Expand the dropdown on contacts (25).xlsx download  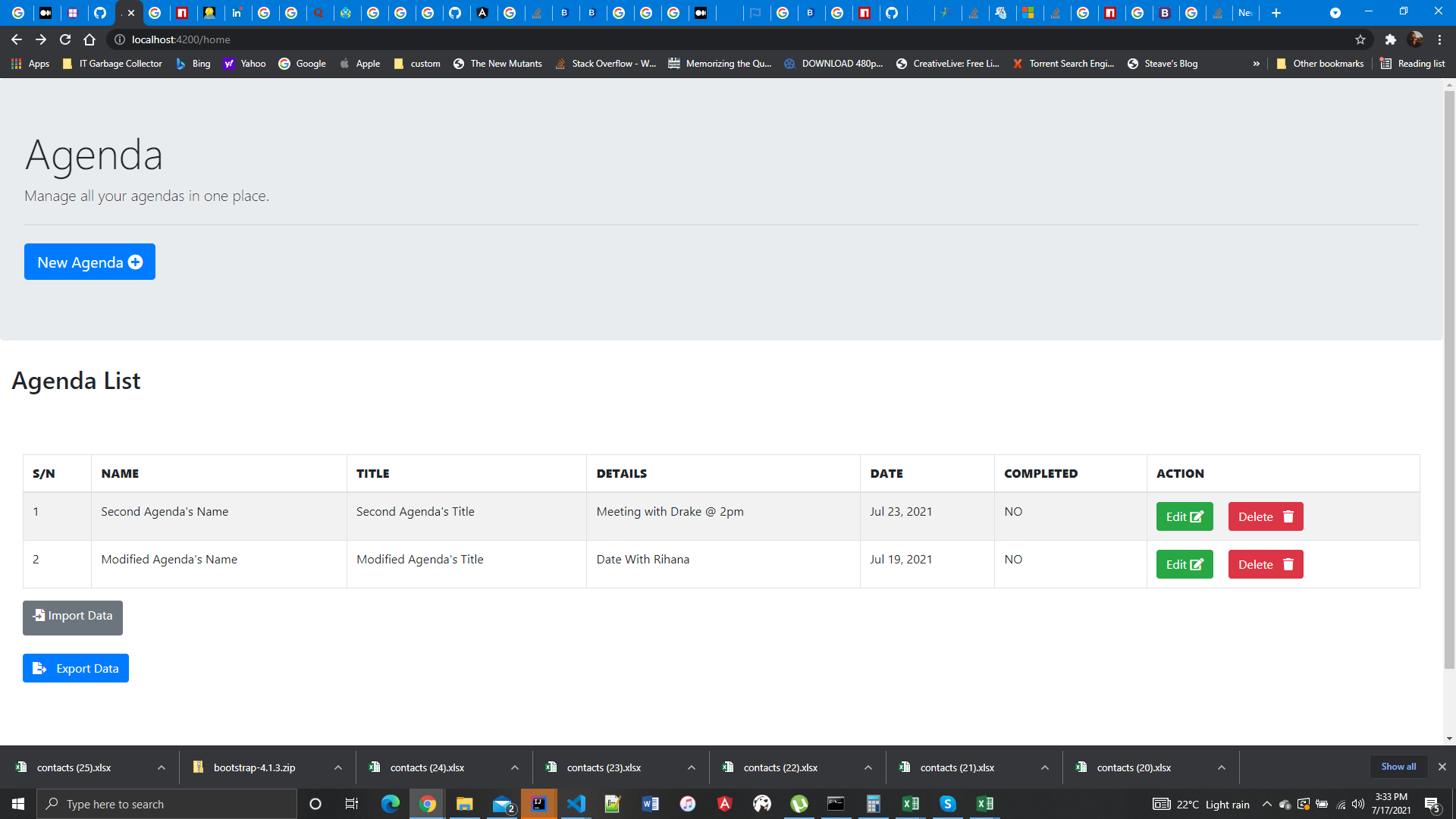point(161,767)
